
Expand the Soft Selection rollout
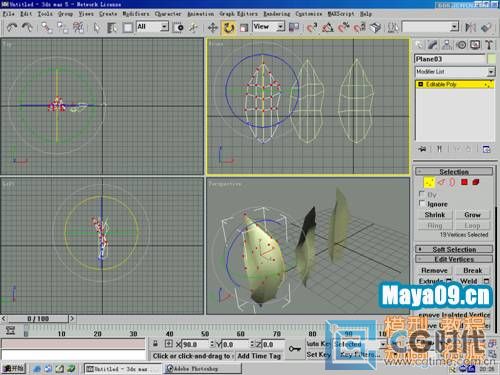tap(454, 249)
